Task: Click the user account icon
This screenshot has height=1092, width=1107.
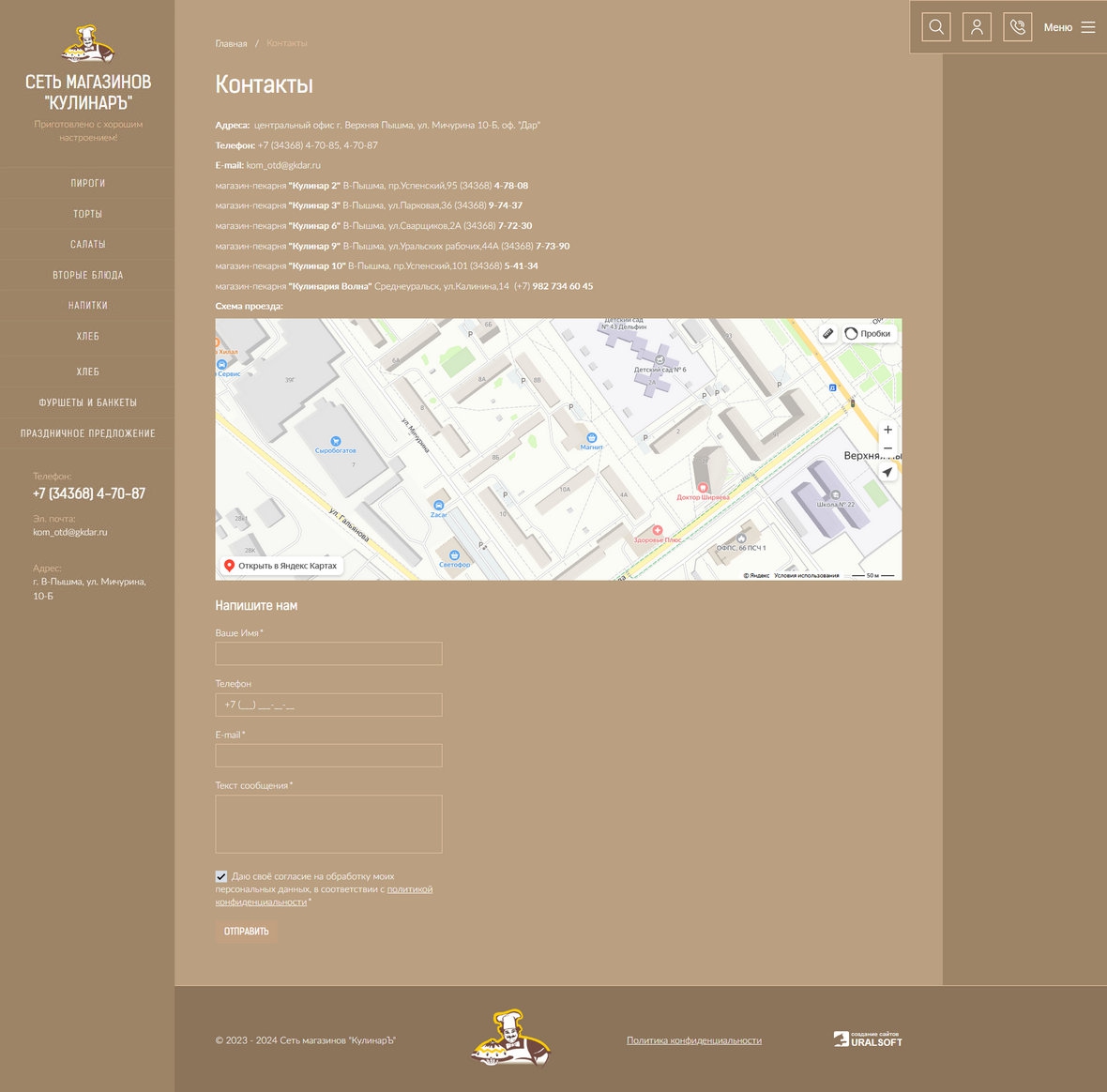Action: [977, 27]
